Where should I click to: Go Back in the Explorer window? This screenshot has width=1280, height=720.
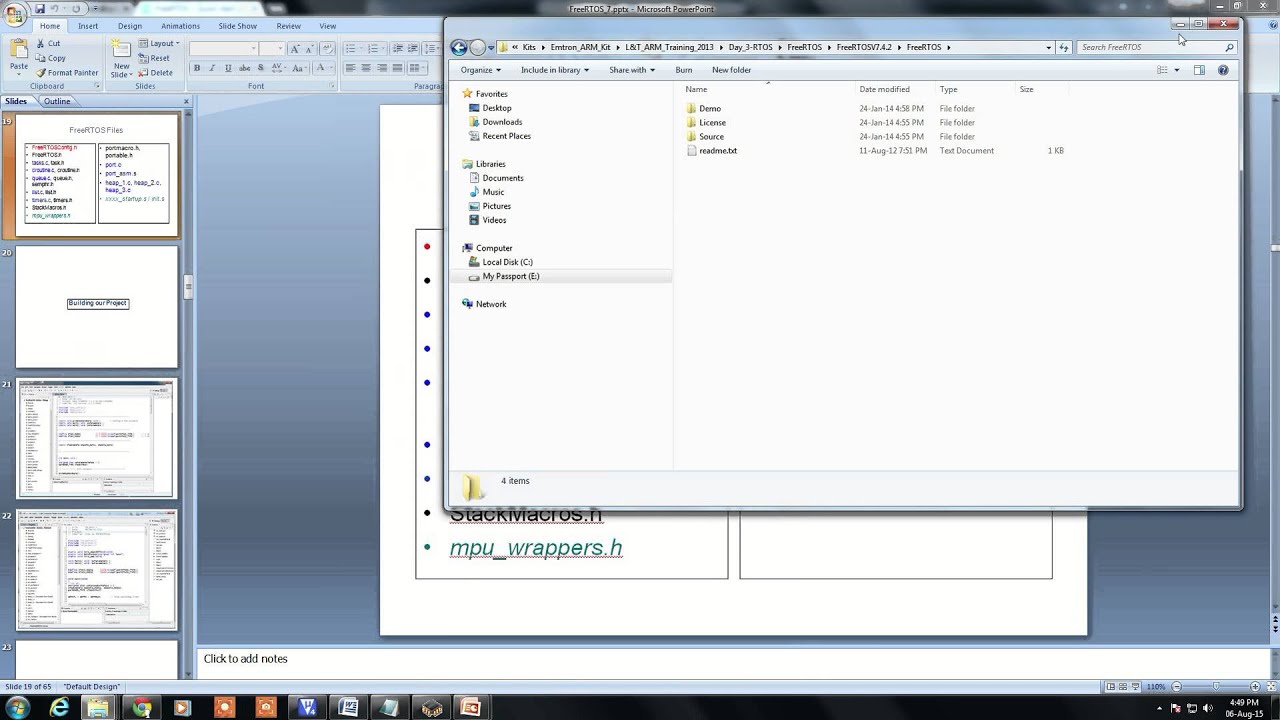point(459,47)
